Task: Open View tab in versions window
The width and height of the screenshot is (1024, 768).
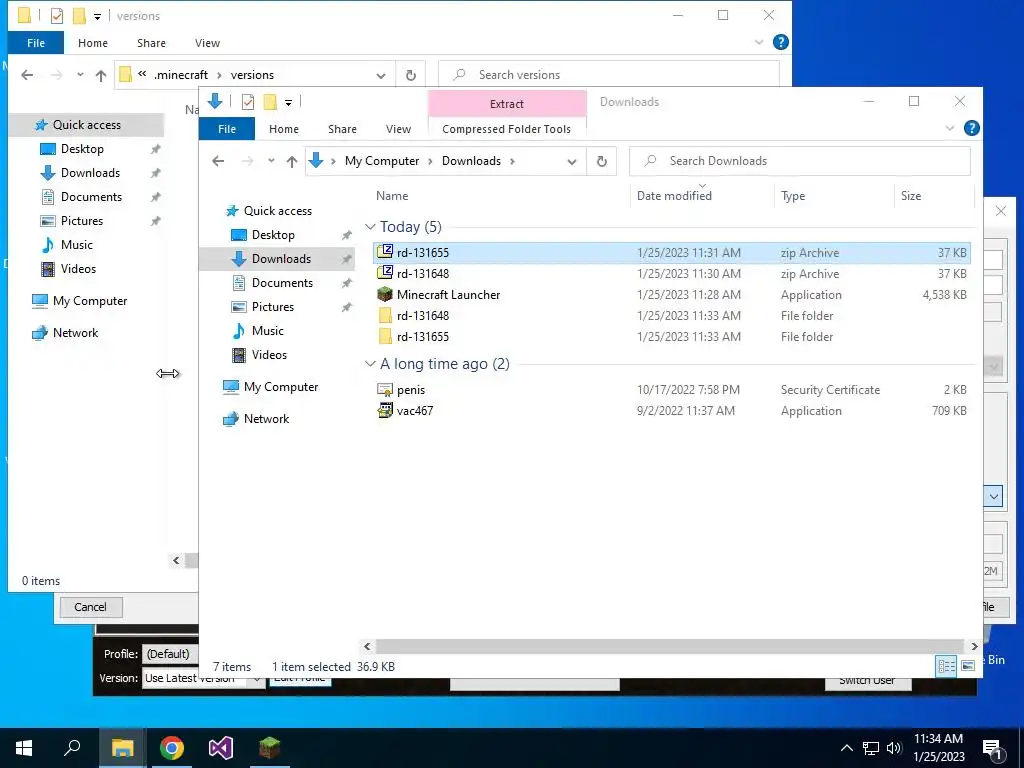Action: 207,43
